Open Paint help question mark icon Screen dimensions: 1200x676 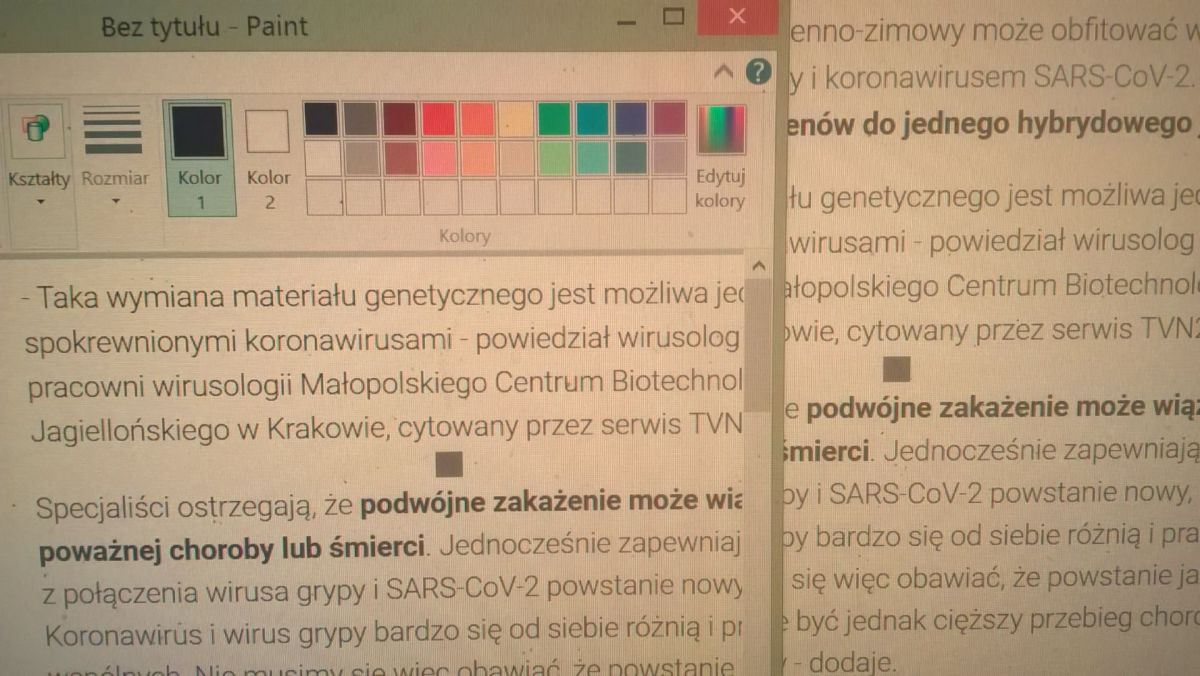coord(759,71)
